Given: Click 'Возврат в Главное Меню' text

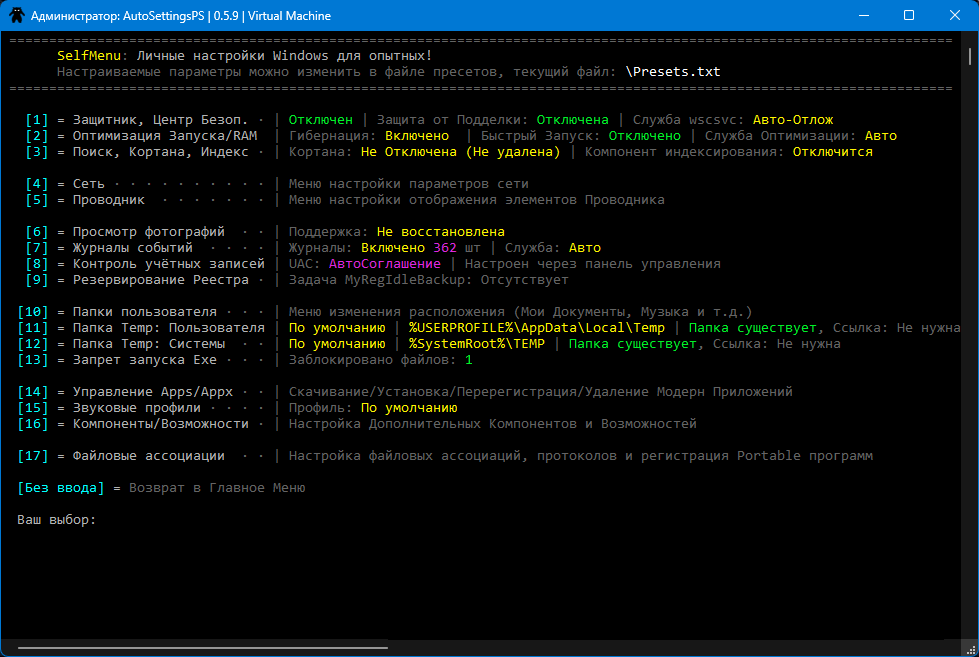Looking at the screenshot, I should 217,488.
